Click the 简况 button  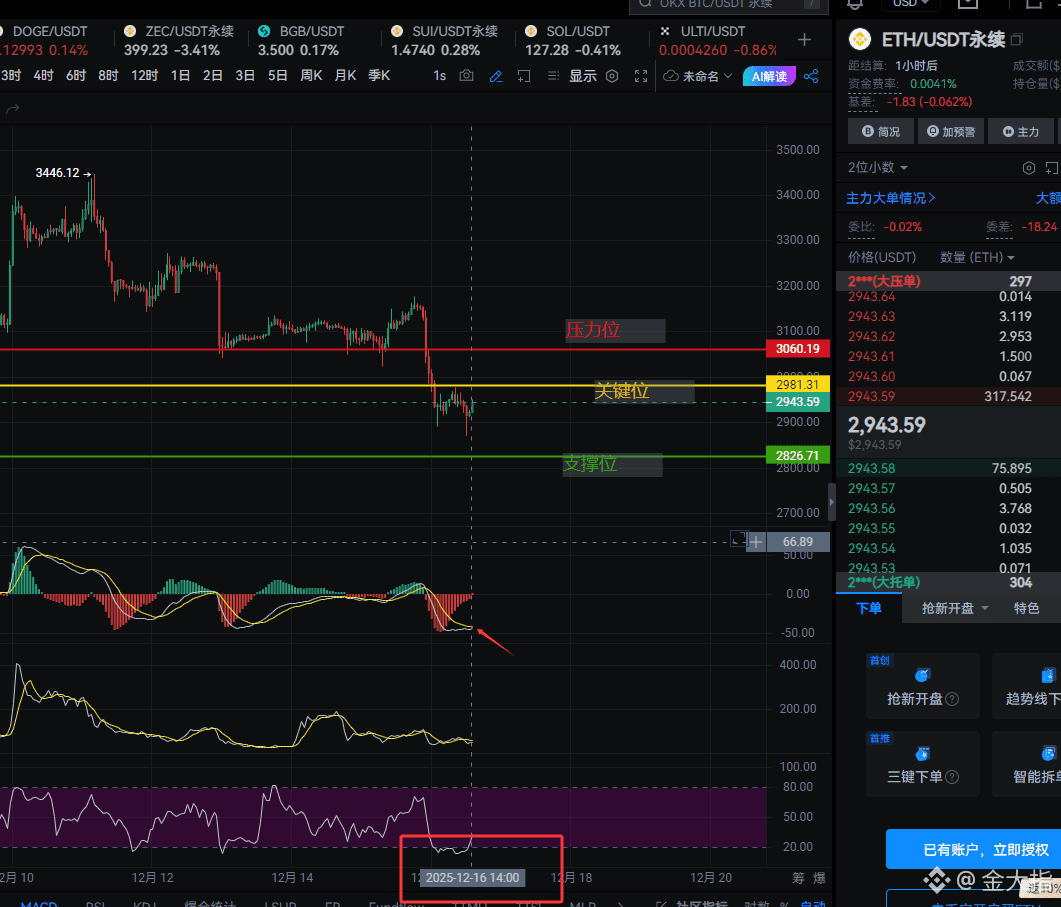point(881,131)
